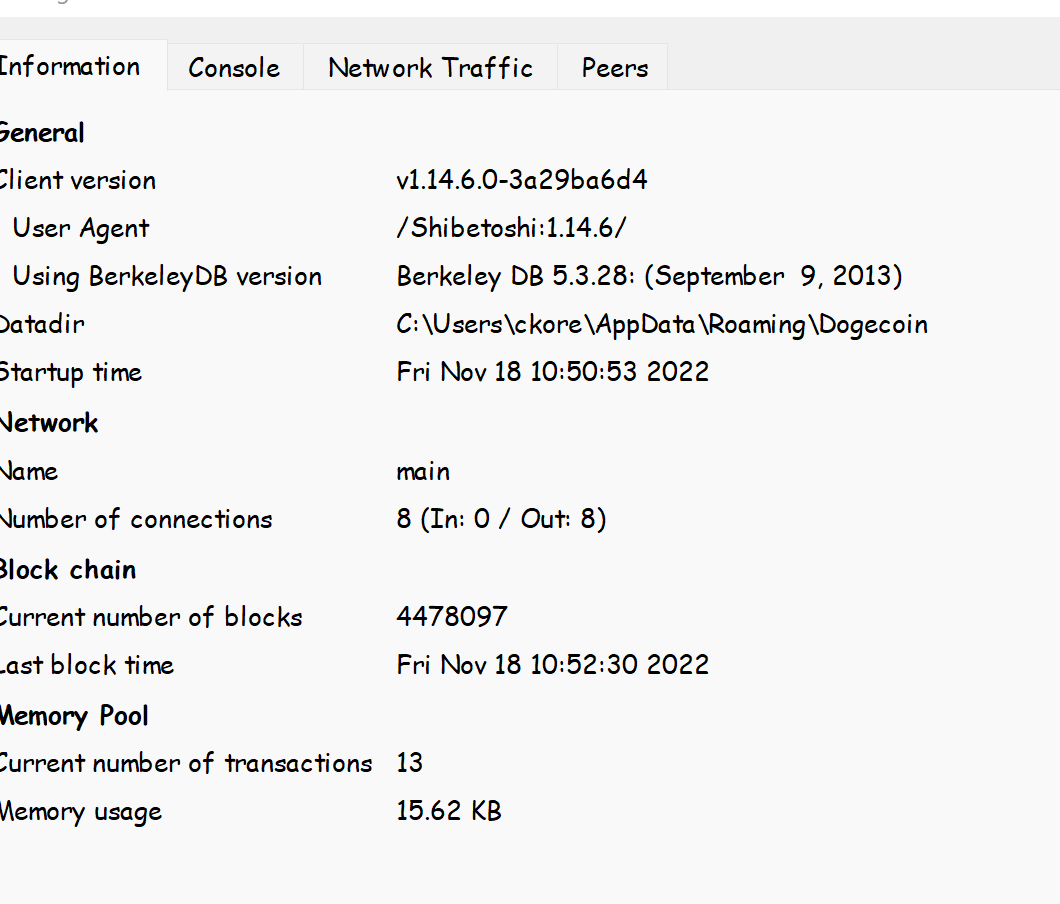Click the transaction count 13
Screen dimensions: 1060x904
point(409,762)
